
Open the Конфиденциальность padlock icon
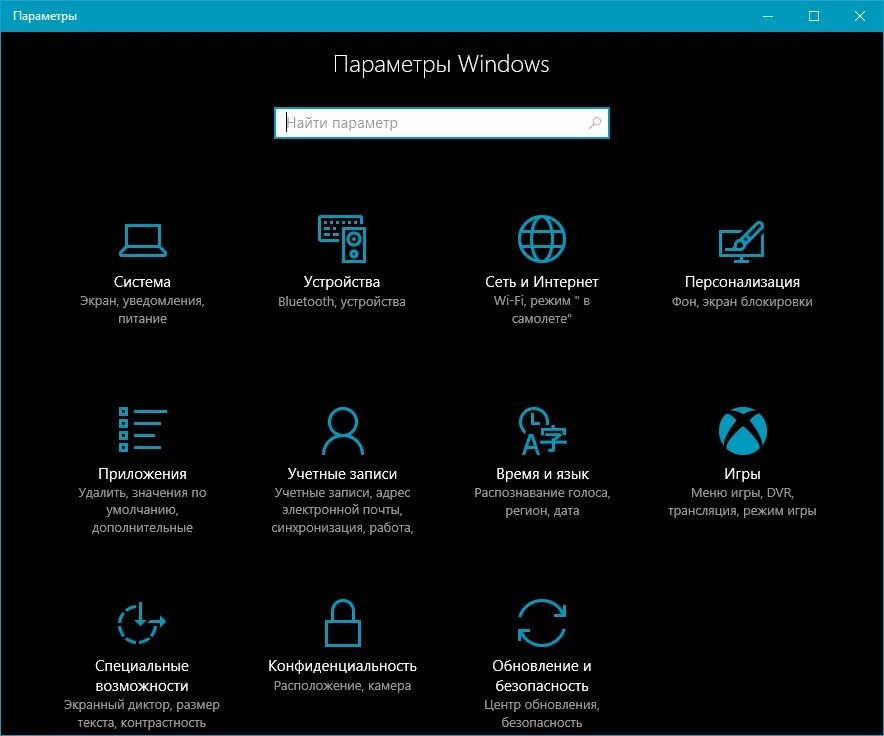(343, 623)
